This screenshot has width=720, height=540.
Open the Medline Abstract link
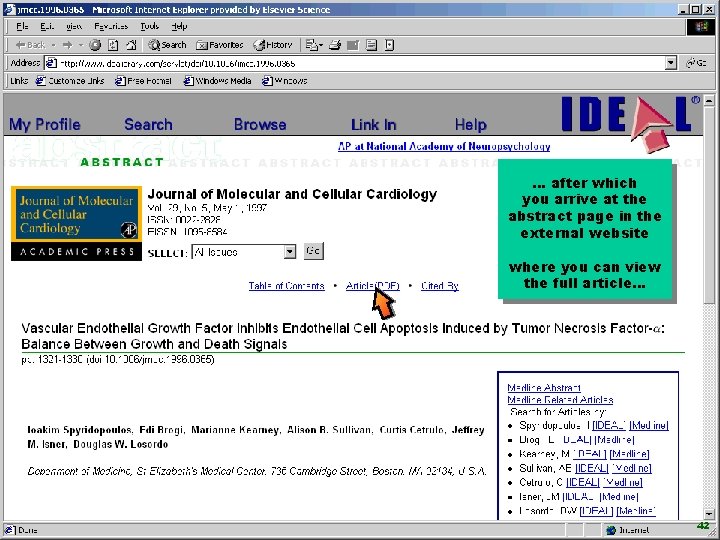[x=544, y=388]
